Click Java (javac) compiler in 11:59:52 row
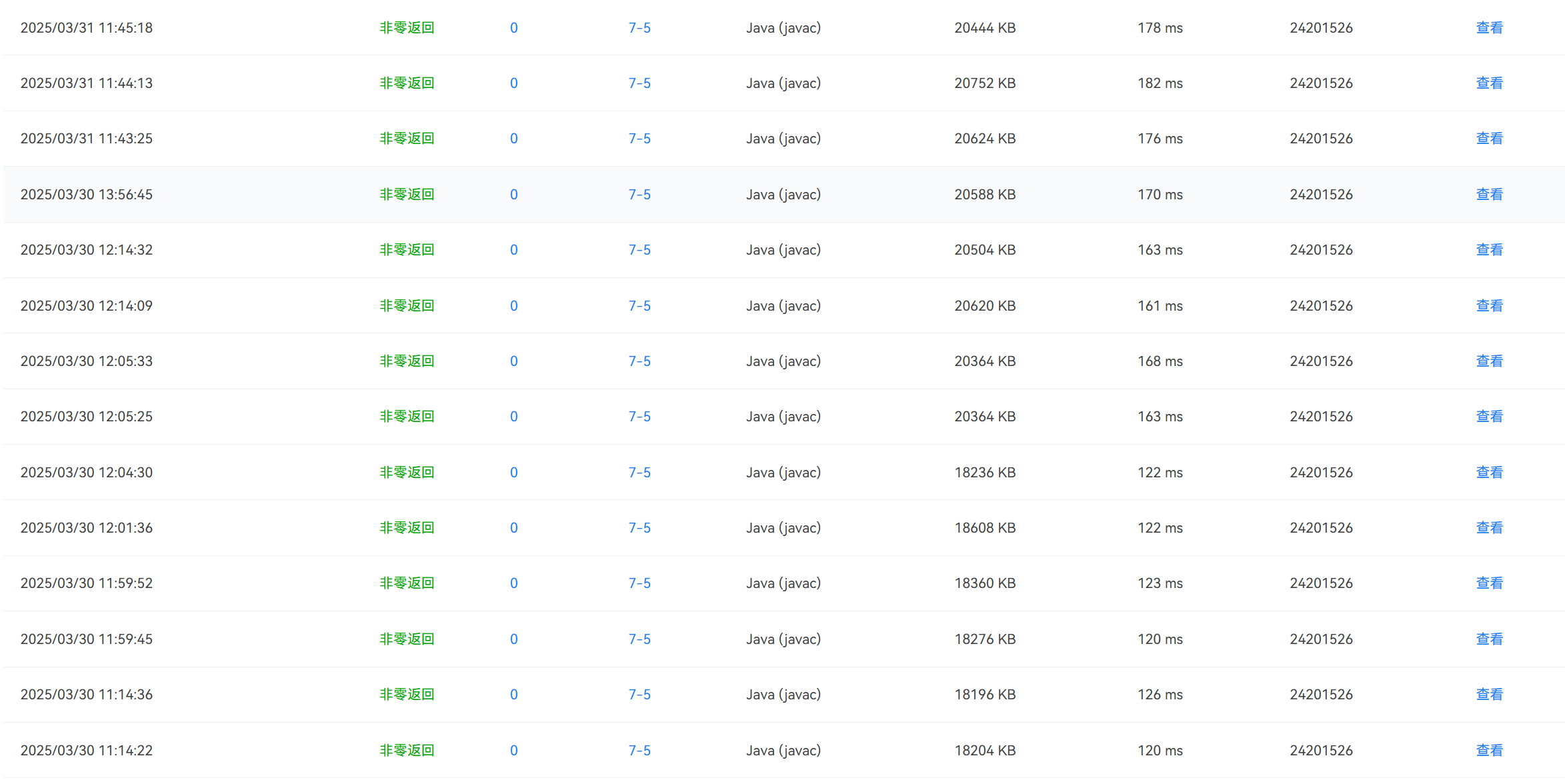Viewport: 1565px width, 784px height. (x=783, y=583)
